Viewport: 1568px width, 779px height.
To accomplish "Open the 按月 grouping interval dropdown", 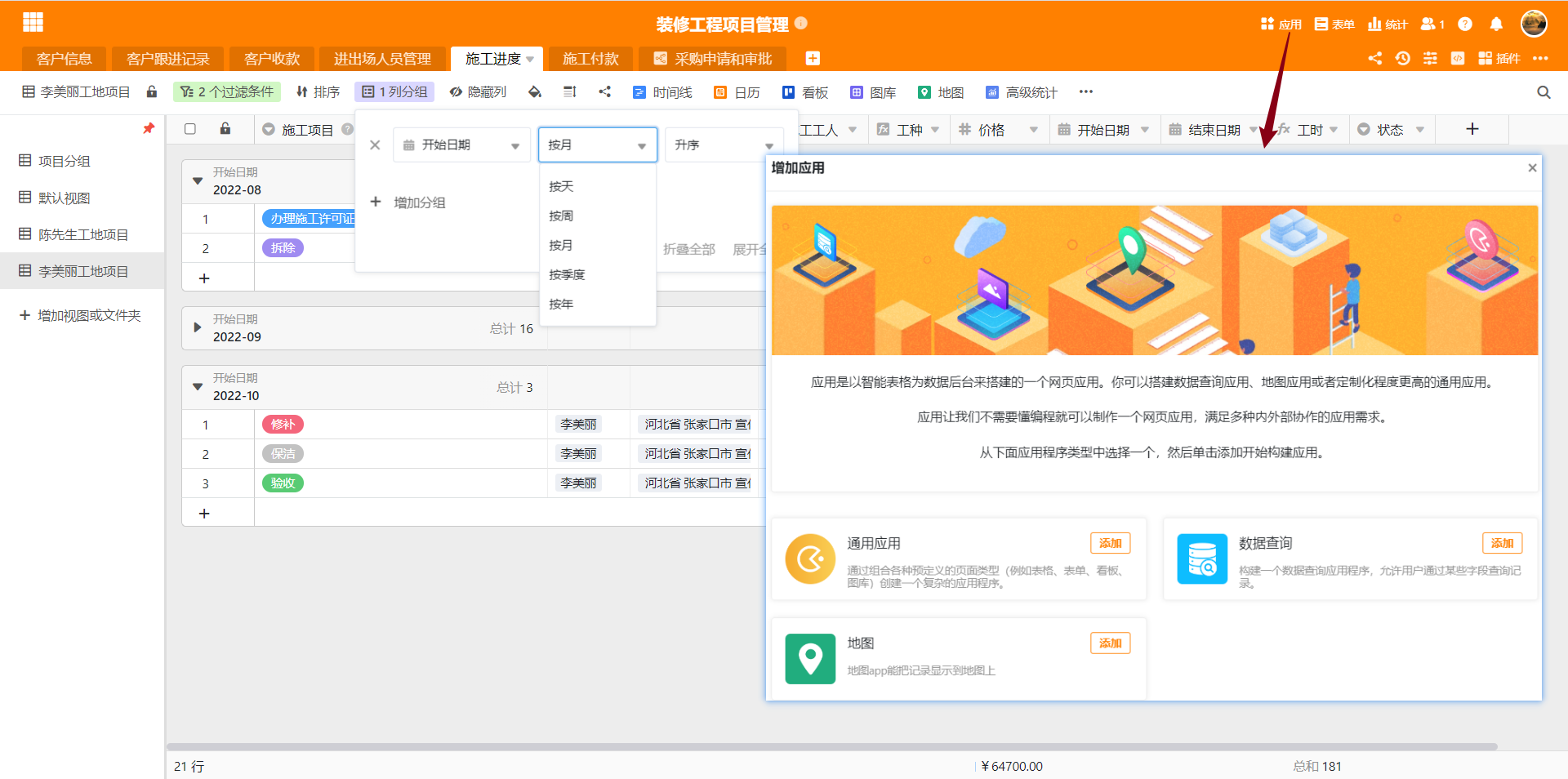I will [x=597, y=145].
